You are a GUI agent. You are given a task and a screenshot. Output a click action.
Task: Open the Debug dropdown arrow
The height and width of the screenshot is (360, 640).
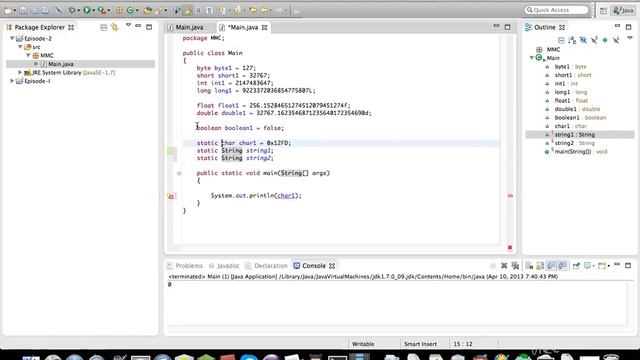[x=78, y=10]
